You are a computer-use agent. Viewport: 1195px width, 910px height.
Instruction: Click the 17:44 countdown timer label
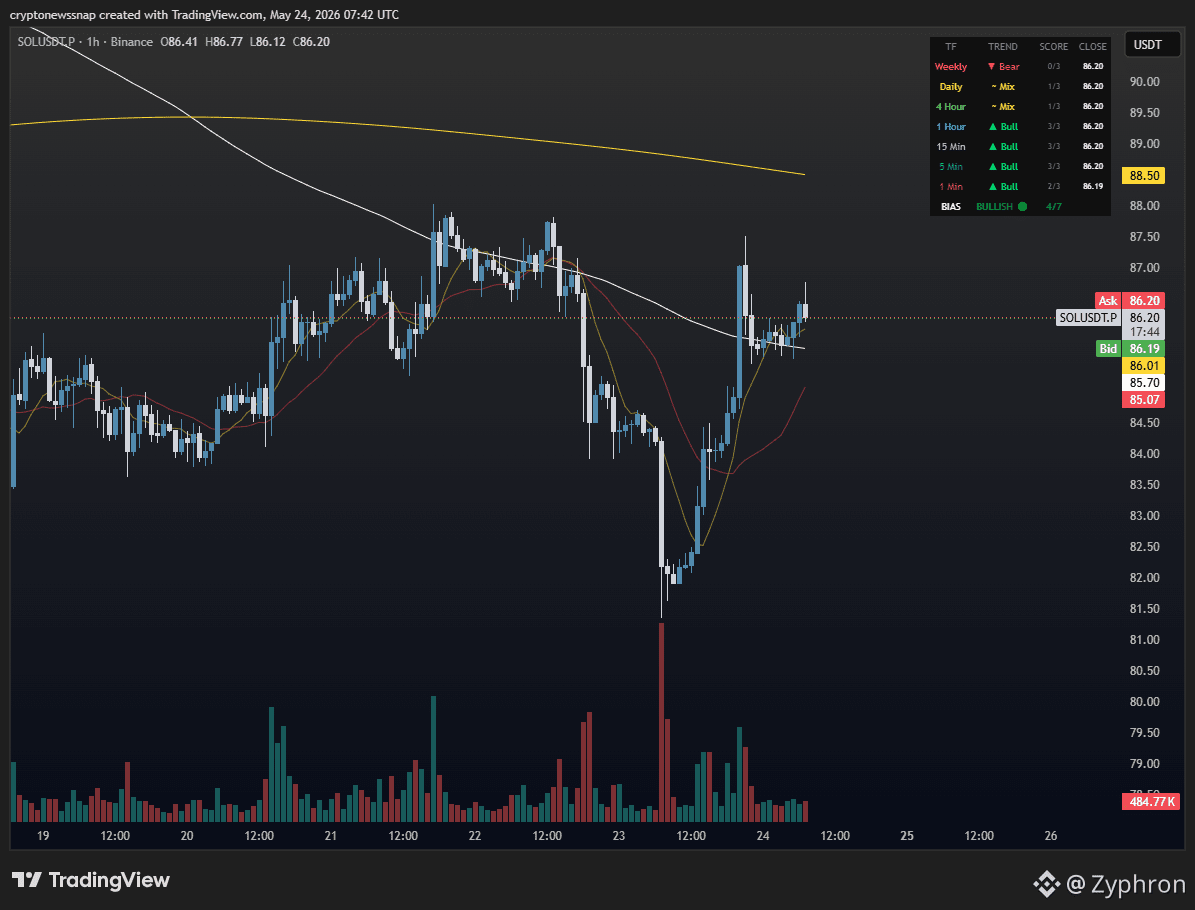coord(1144,332)
